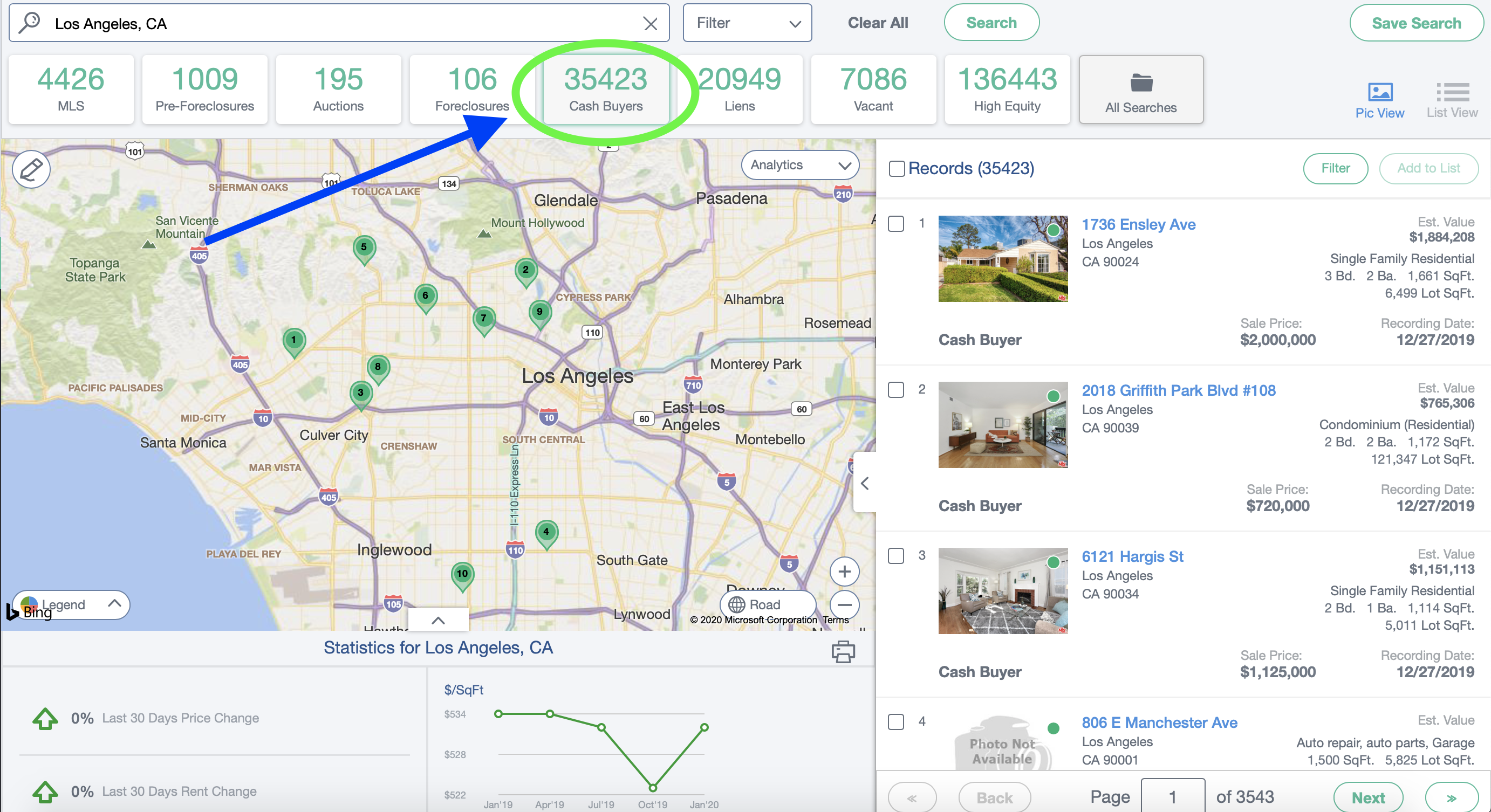
Task: Expand the Analytics dropdown on the map
Action: coord(800,166)
